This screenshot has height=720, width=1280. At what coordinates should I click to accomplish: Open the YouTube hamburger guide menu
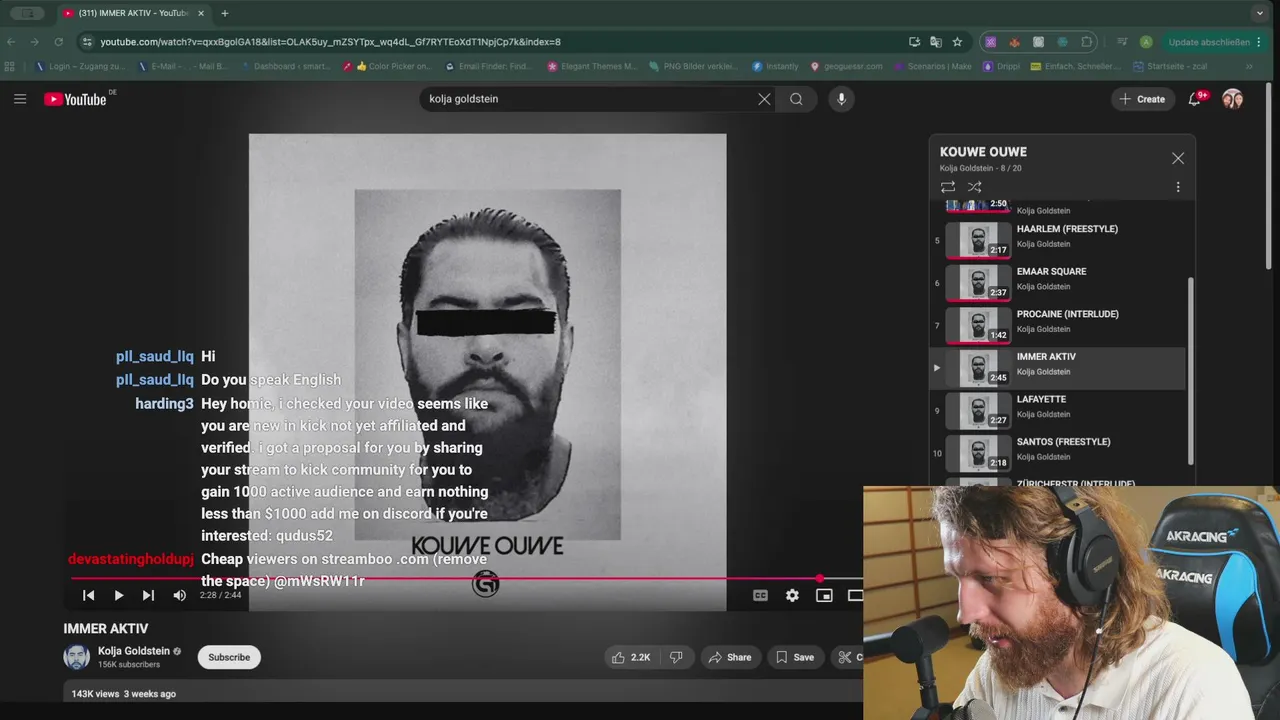tap(20, 99)
